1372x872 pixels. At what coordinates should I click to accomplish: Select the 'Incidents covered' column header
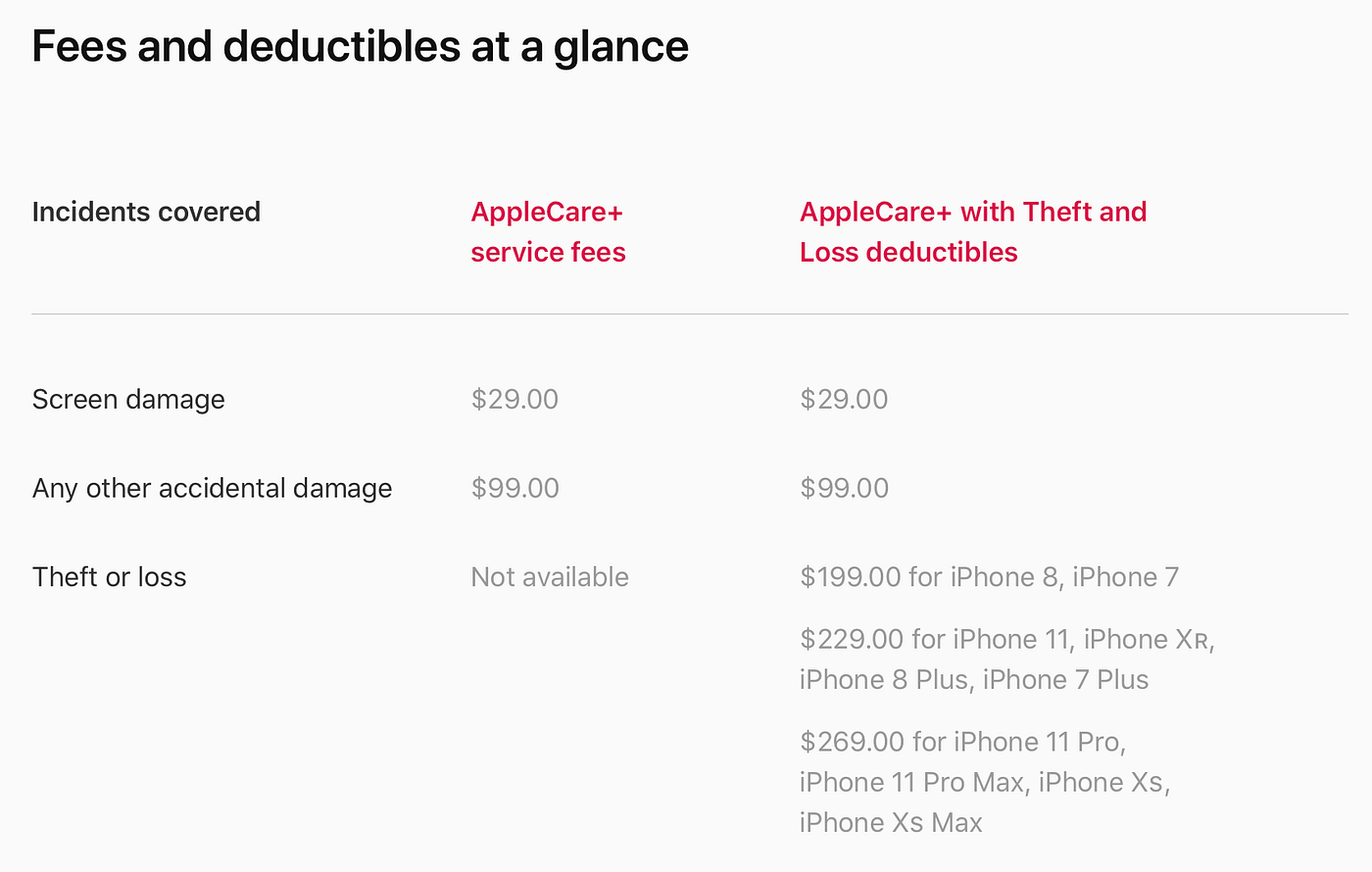click(146, 212)
